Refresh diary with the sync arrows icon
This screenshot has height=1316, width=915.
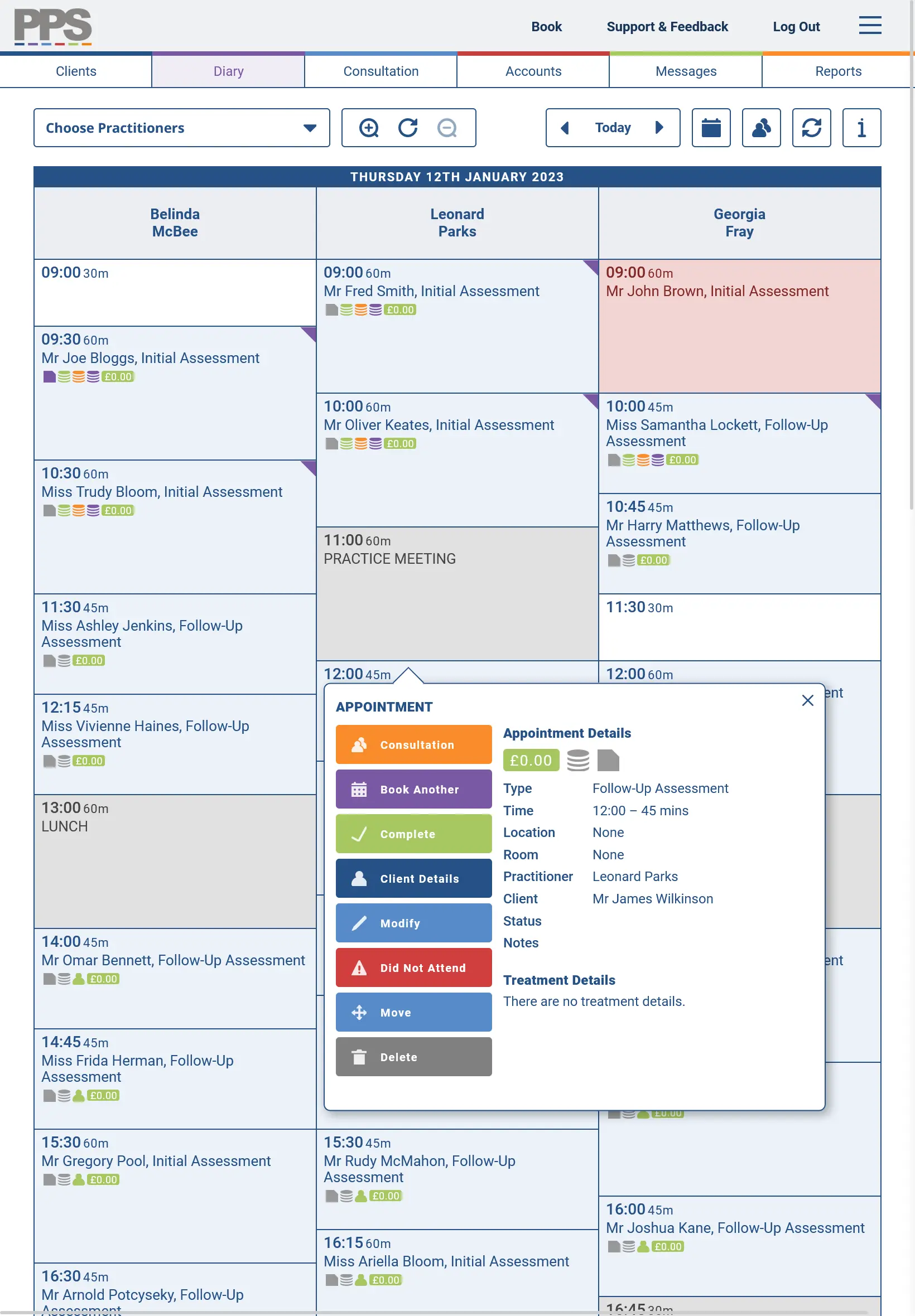[x=811, y=128]
